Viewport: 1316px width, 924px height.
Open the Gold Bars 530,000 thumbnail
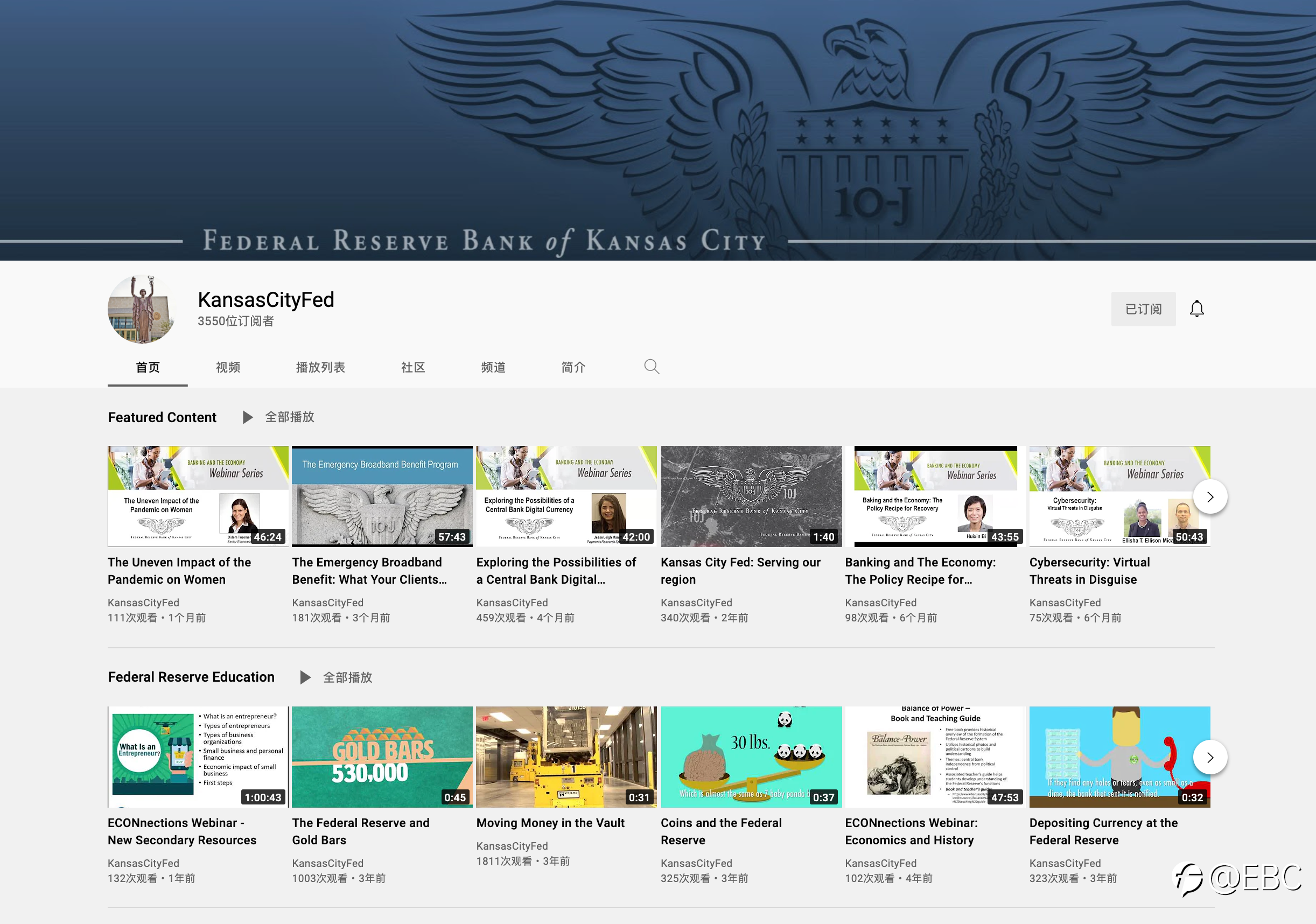(x=382, y=757)
